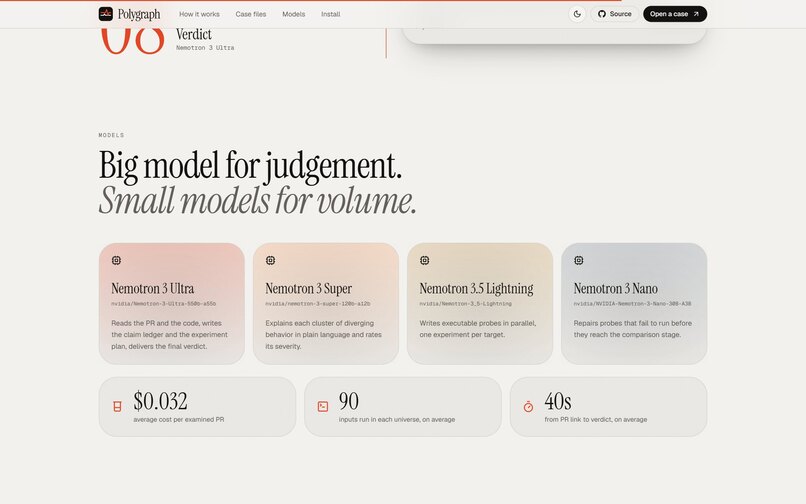Select the Nemotron 3.5 Lightning card title

[477, 288]
